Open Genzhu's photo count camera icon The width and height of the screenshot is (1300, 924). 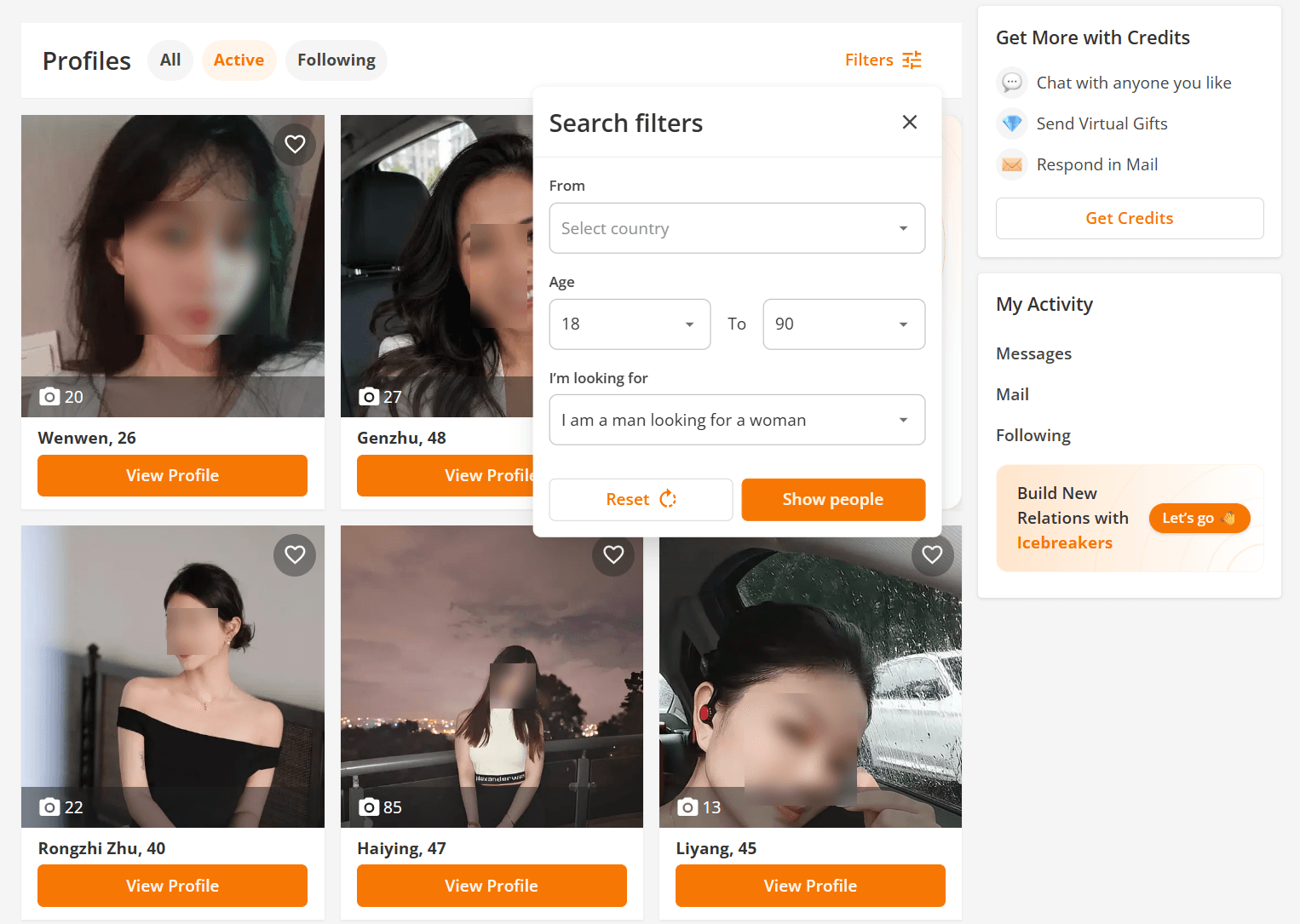(x=369, y=396)
